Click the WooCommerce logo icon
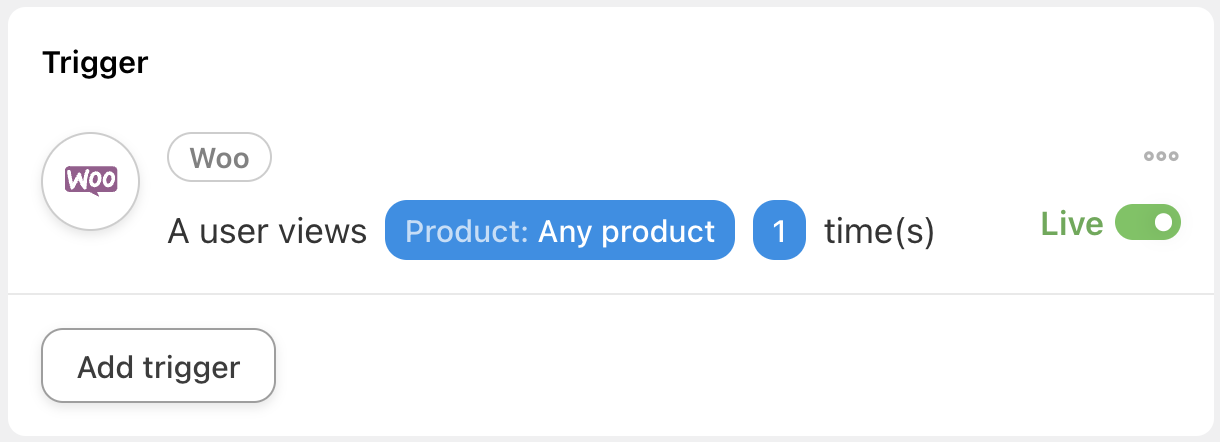Image resolution: width=1220 pixels, height=442 pixels. [x=91, y=180]
